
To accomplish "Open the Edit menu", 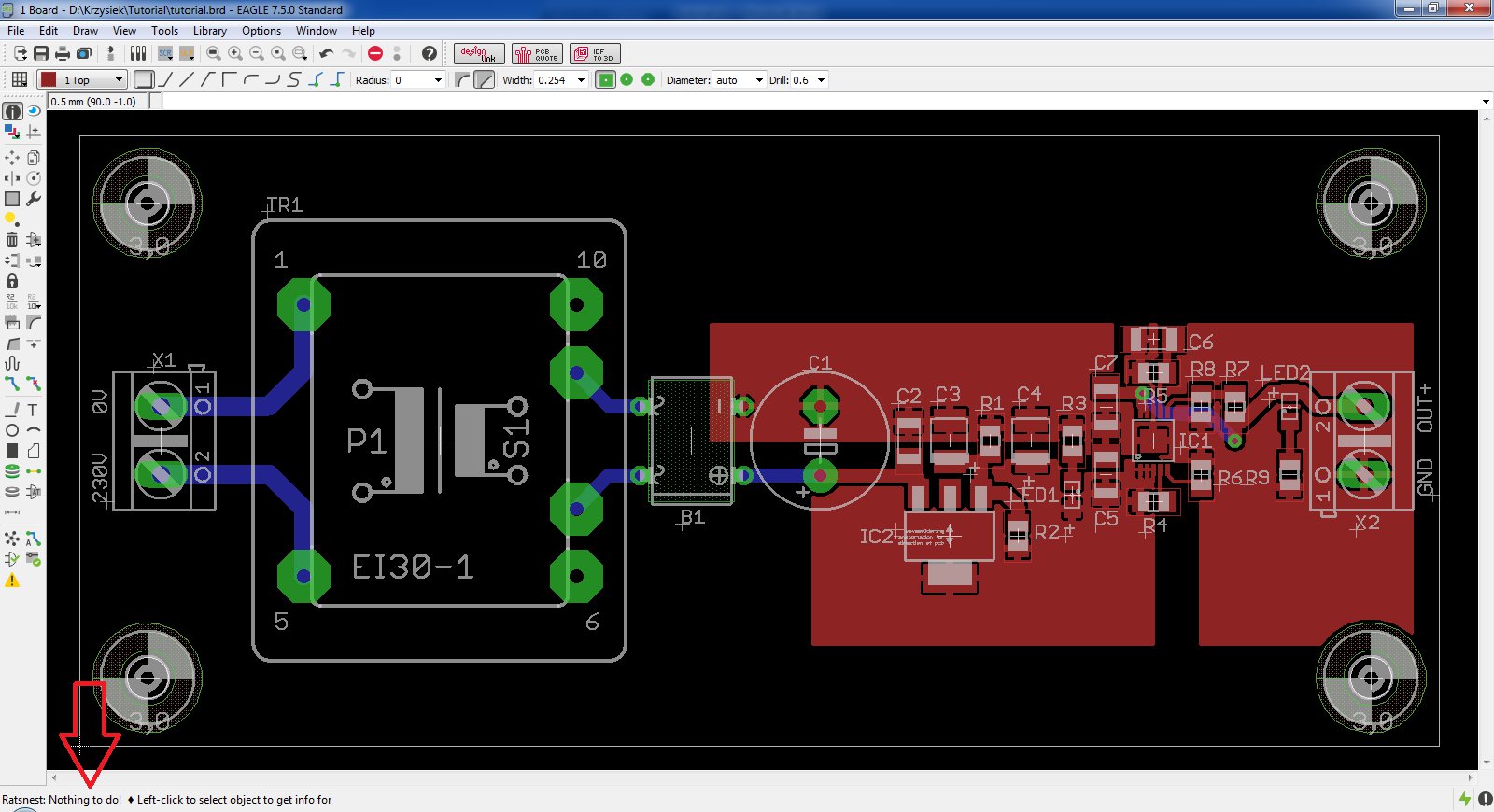I will (49, 31).
